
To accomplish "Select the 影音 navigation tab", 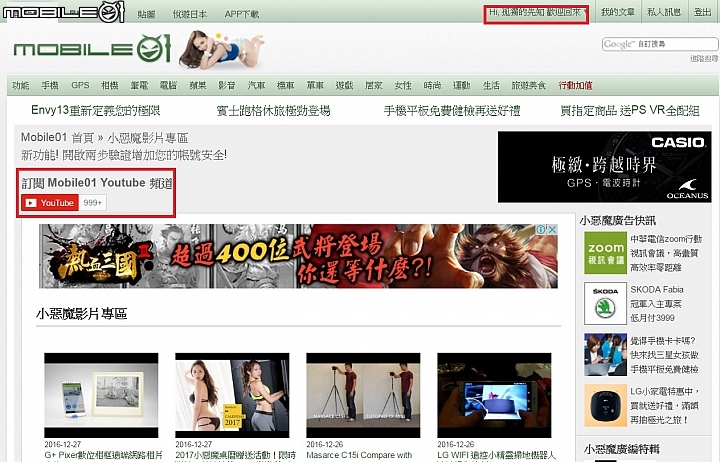I will click(x=227, y=85).
